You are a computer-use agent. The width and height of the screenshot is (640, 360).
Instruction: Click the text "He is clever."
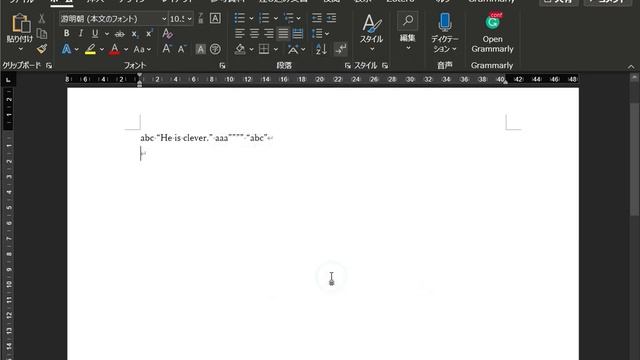click(x=184, y=138)
